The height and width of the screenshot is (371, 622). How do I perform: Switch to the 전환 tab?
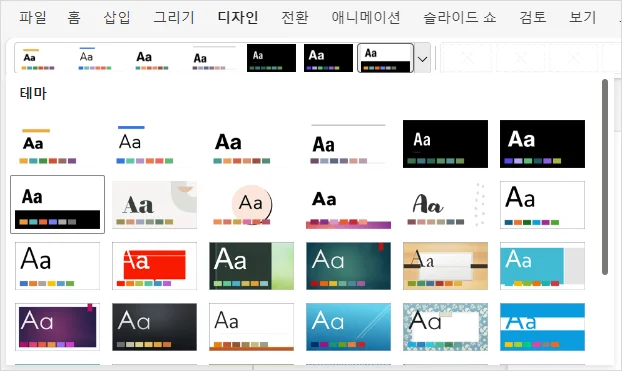295,17
